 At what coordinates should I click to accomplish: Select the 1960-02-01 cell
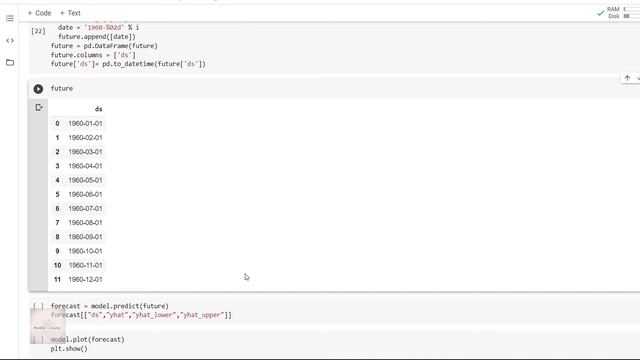85,138
